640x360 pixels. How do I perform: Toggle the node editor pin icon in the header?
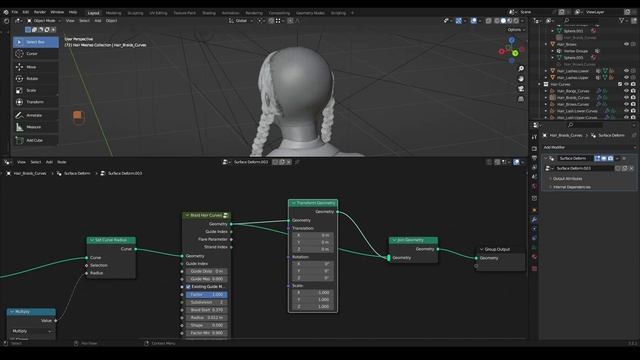(297, 162)
